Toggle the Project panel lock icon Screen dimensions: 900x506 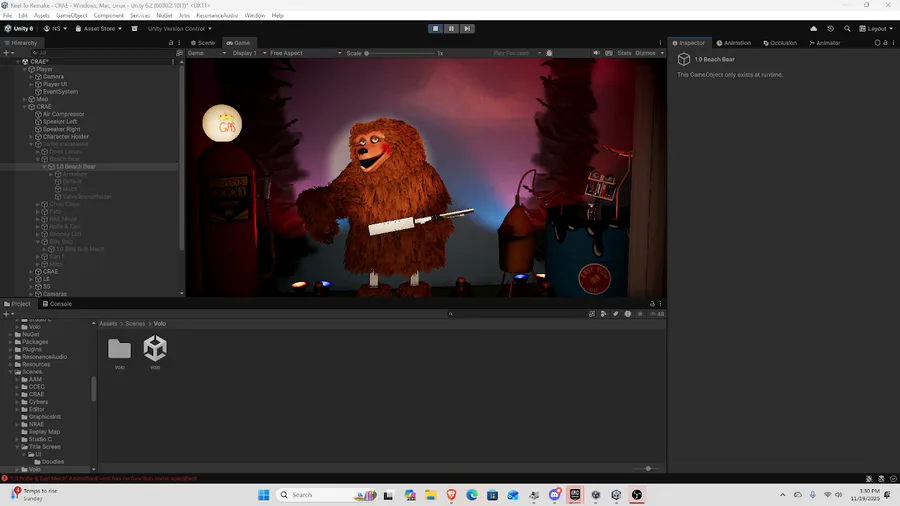coord(652,304)
